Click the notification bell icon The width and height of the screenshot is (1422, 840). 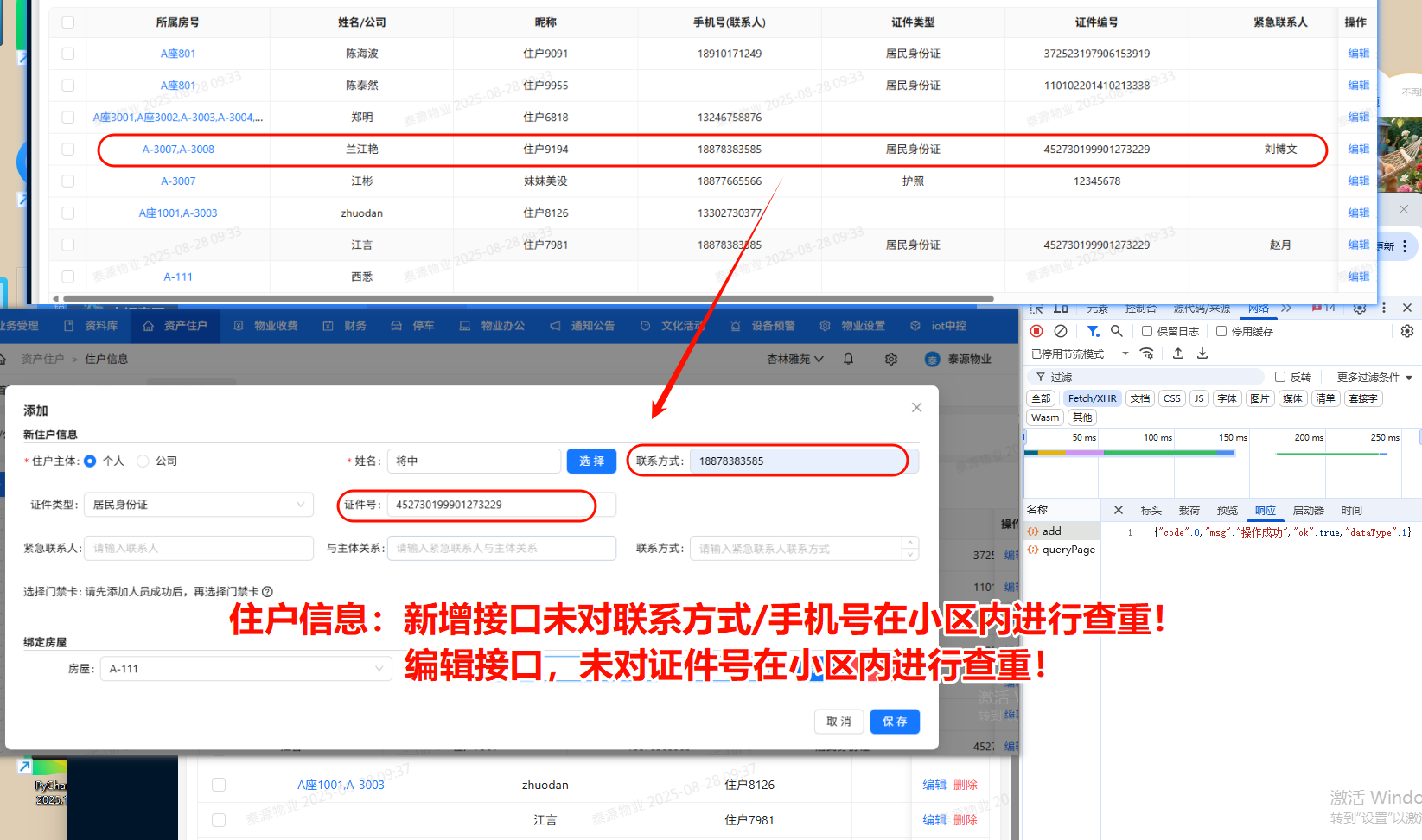849,359
